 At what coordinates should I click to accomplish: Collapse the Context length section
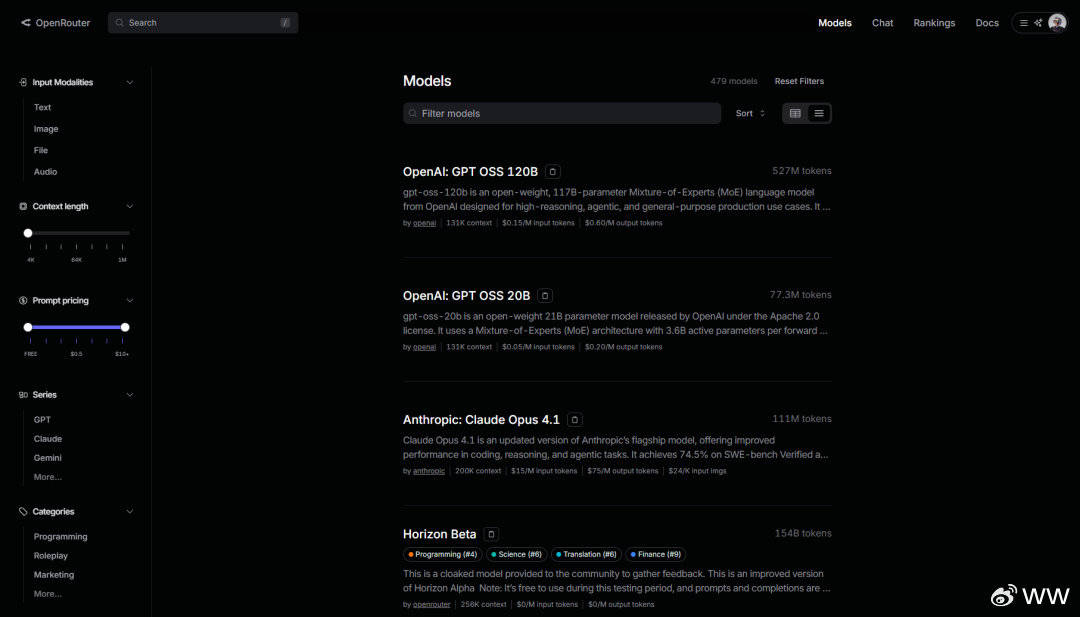129,207
